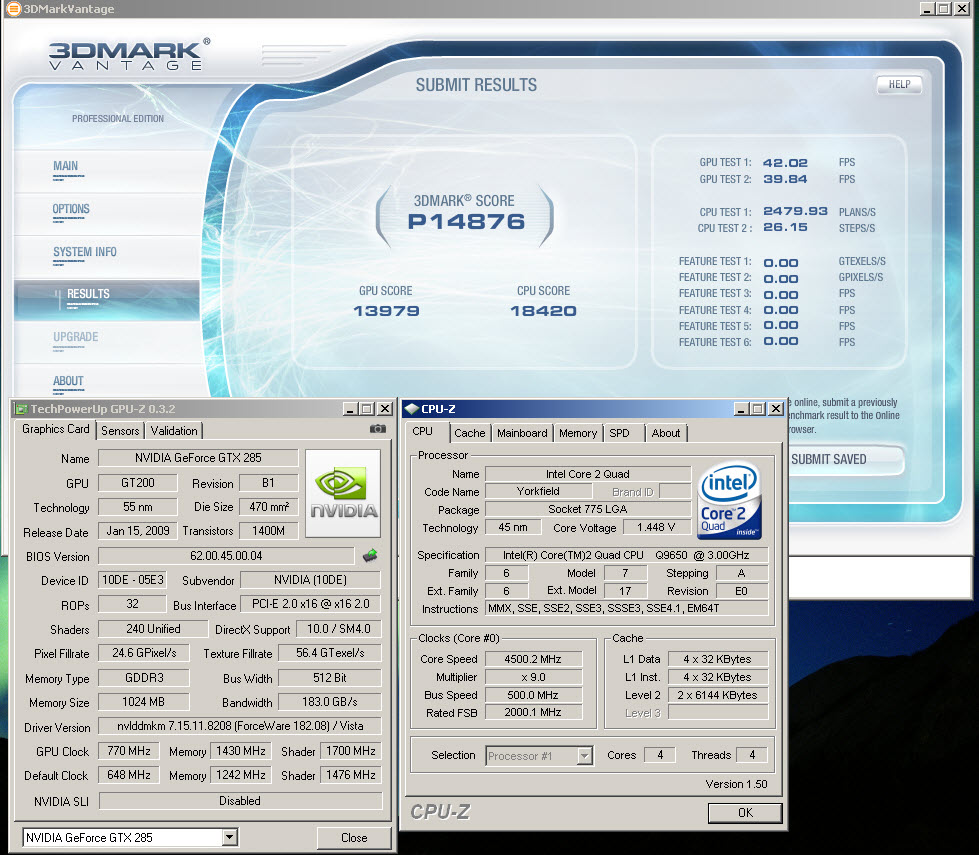Click the Intel Core 2 Quad logo
This screenshot has width=979, height=855.
729,500
